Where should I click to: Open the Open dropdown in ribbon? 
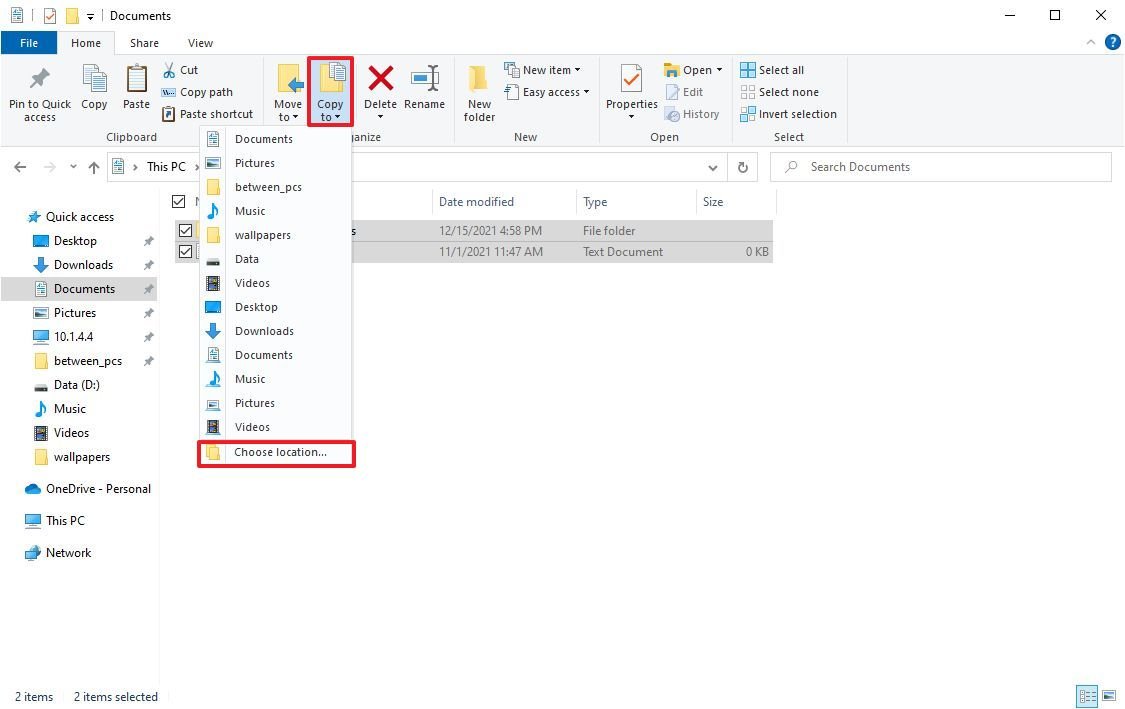click(x=693, y=70)
